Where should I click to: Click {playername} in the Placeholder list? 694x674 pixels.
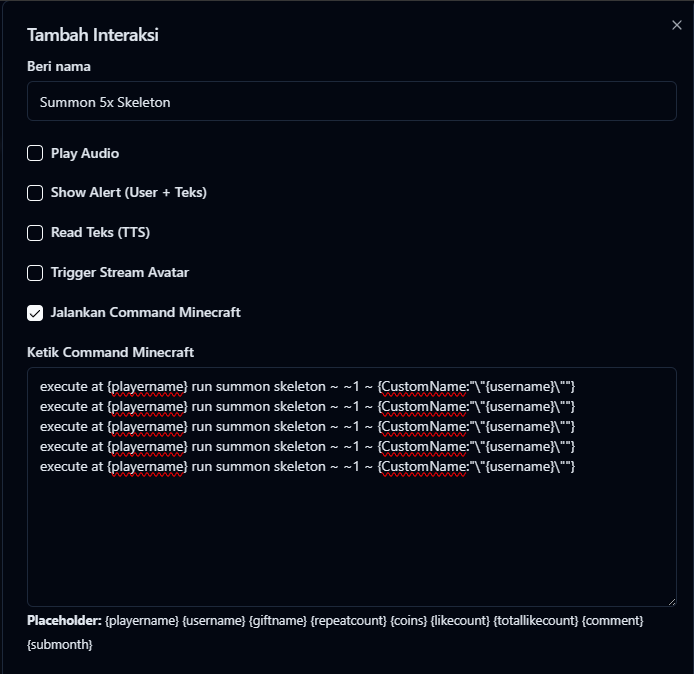pos(141,621)
